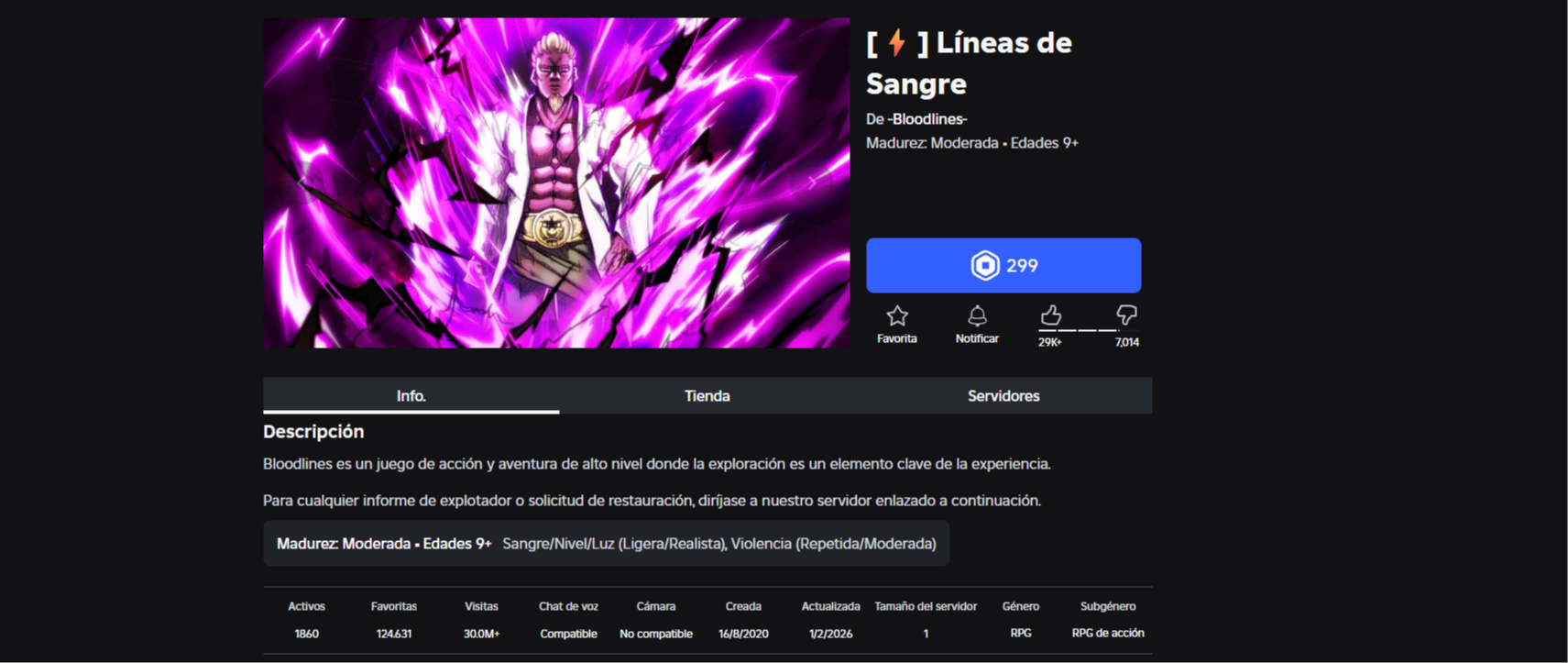Click the Notificar bell icon
This screenshot has width=1568, height=663.
coord(977,316)
